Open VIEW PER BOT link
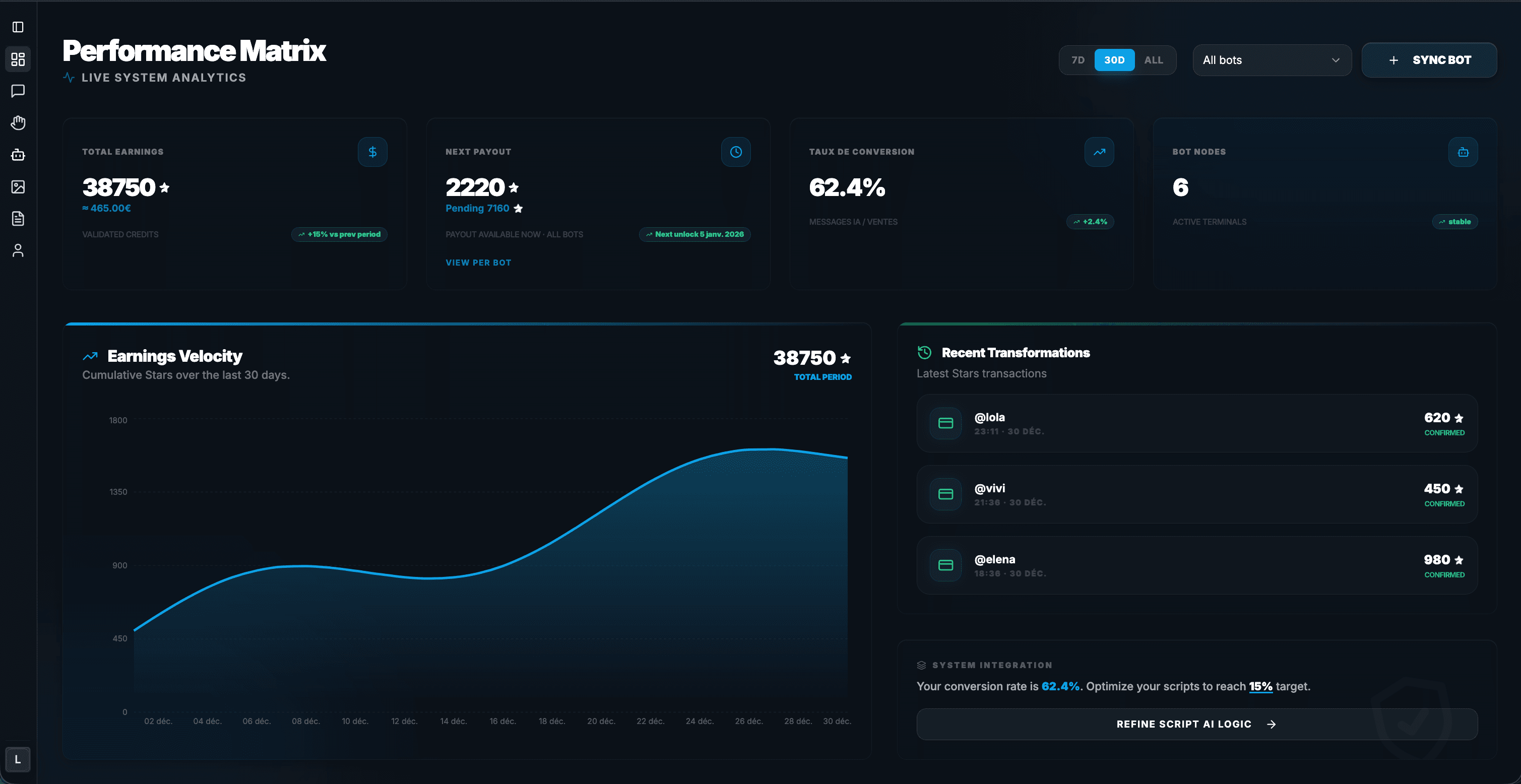 [x=478, y=262]
